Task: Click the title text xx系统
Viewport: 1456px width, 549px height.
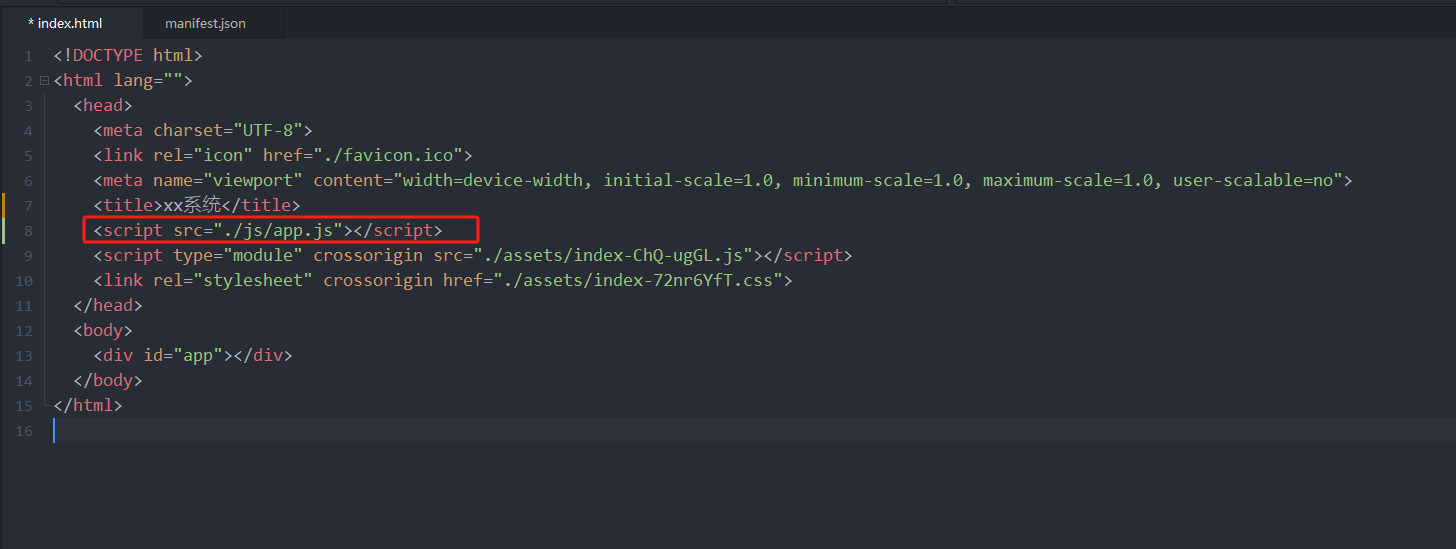Action: coord(192,205)
